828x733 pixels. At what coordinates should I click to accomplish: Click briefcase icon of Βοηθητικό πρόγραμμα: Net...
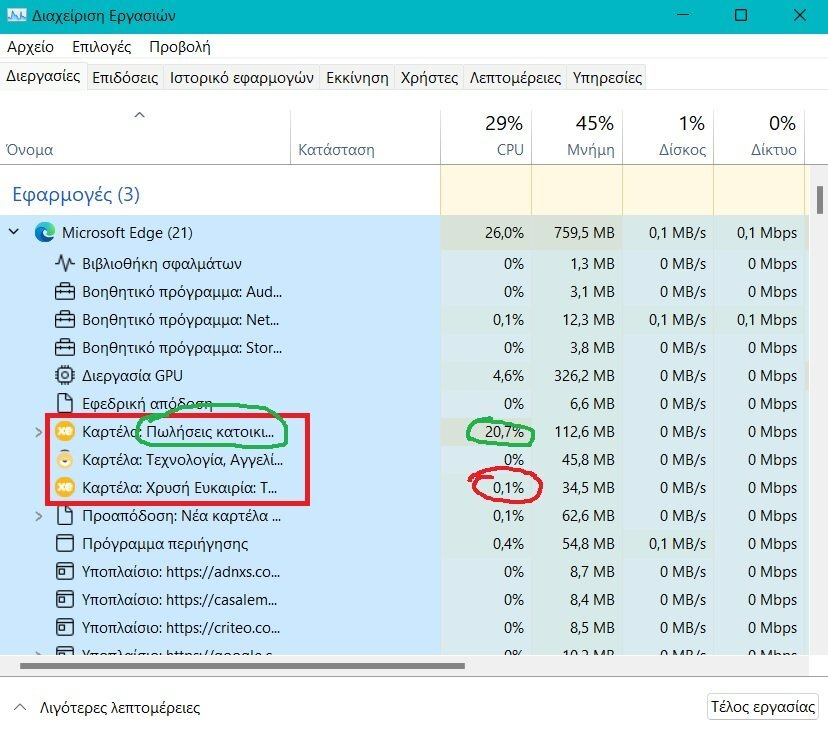(x=64, y=319)
